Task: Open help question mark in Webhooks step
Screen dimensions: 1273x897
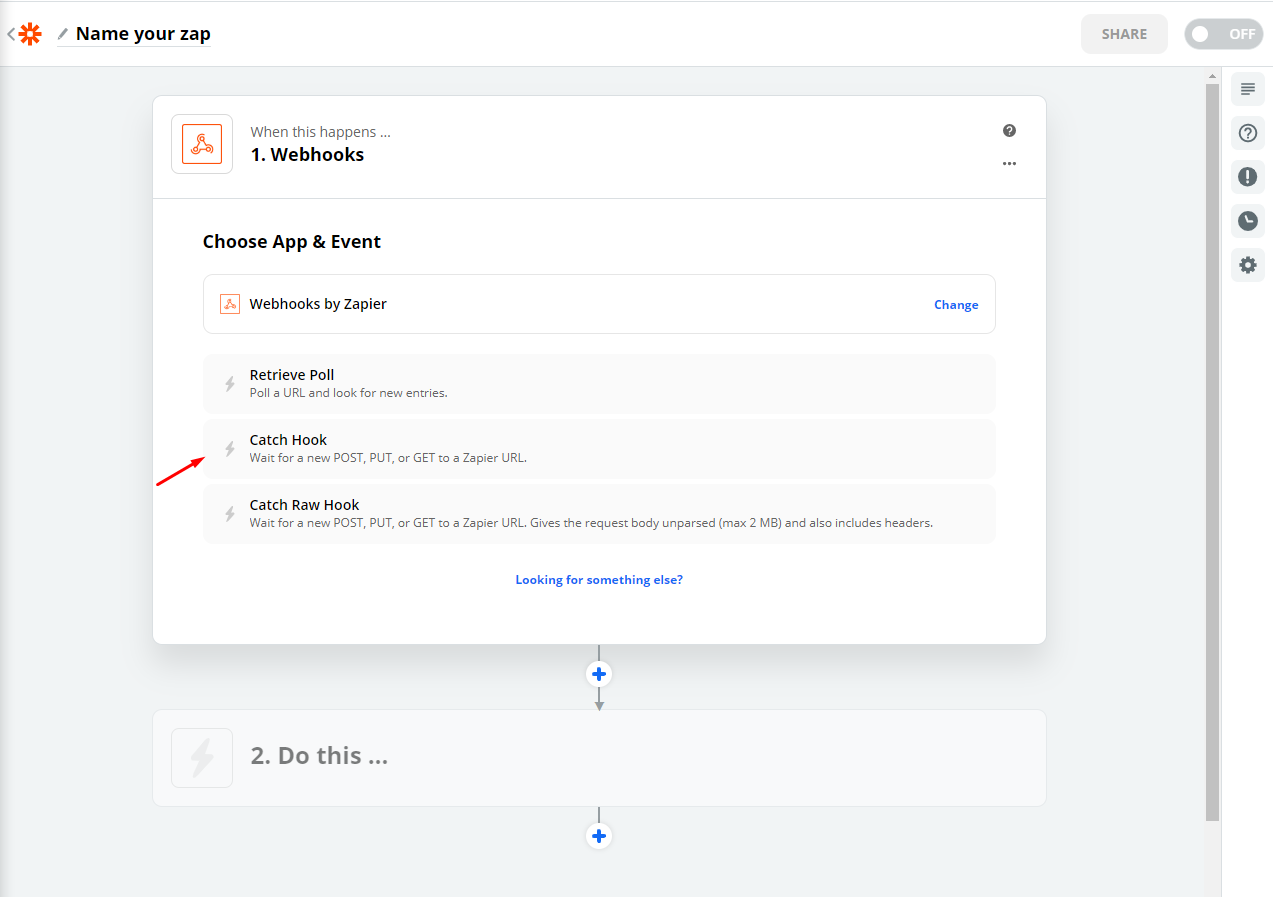Action: (1009, 131)
